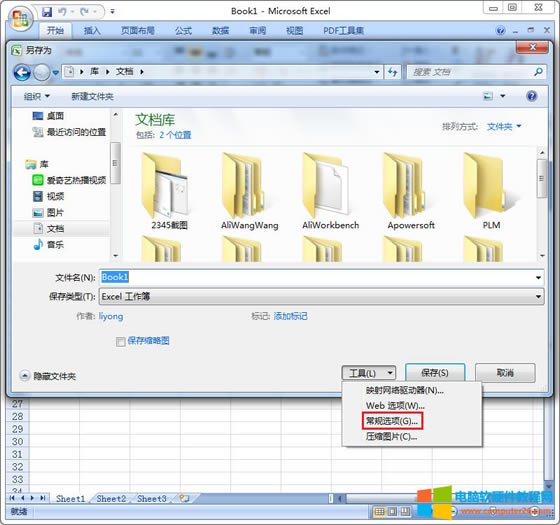Click the insert worksheet tab icon
Image resolution: width=560 pixels, height=525 pixels.
184,498
